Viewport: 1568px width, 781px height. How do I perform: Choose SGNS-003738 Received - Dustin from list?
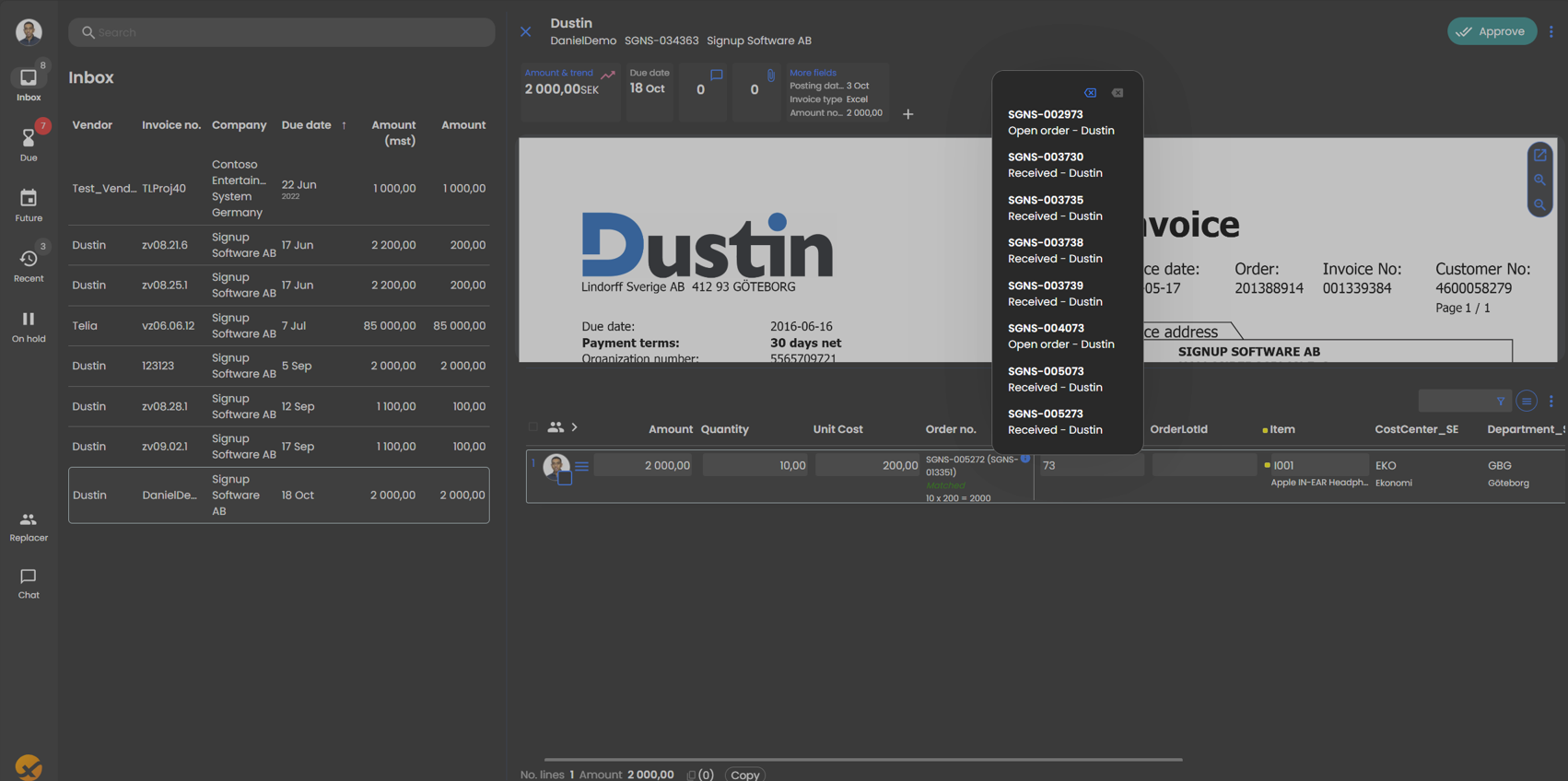coord(1055,251)
